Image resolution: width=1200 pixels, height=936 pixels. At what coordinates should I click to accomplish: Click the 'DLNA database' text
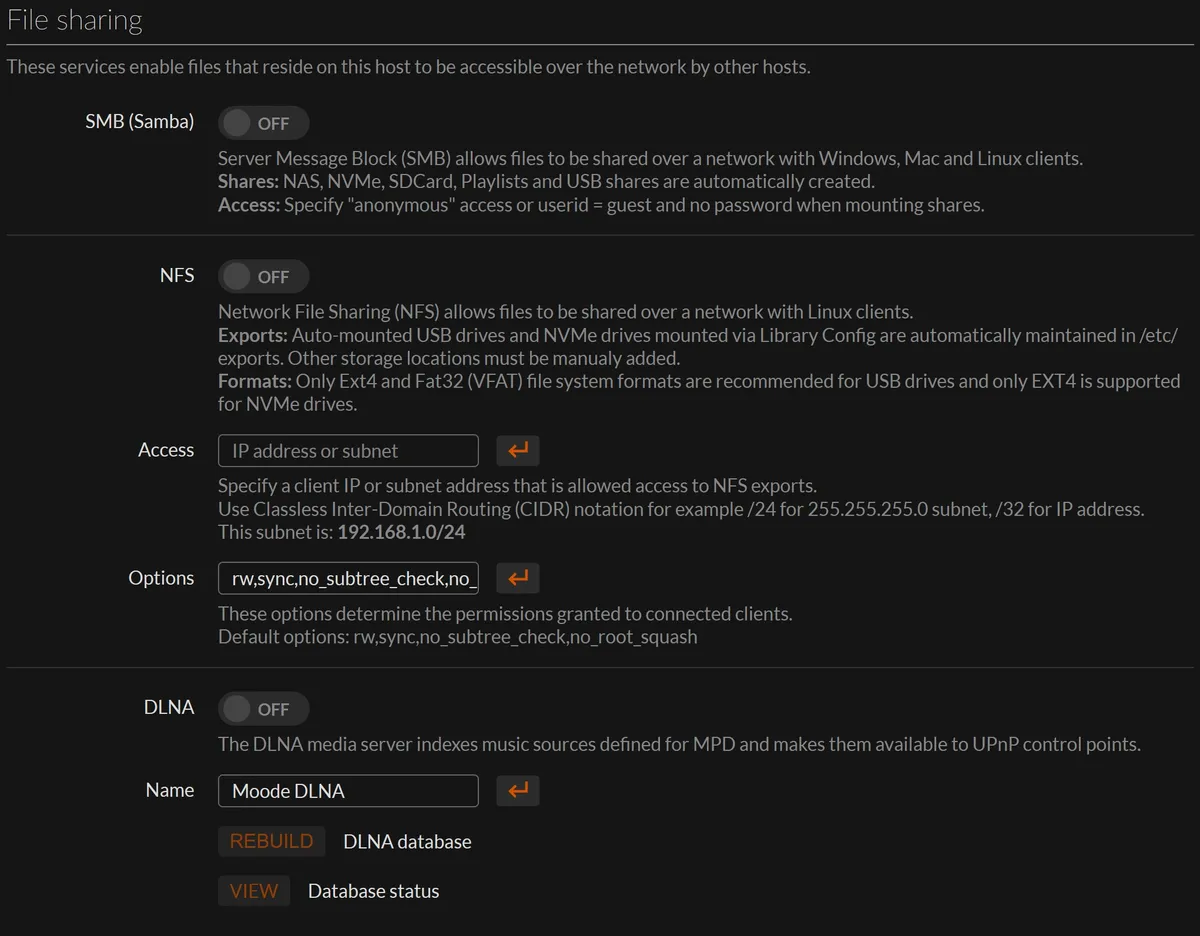coord(407,842)
